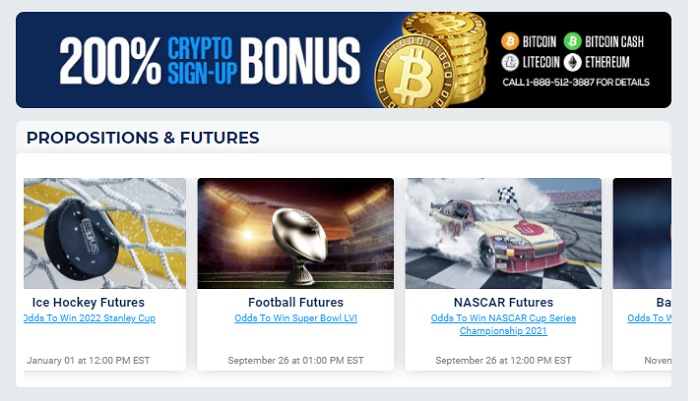Open the hockey puck thumbnail image
The image size is (700, 401).
105,233
